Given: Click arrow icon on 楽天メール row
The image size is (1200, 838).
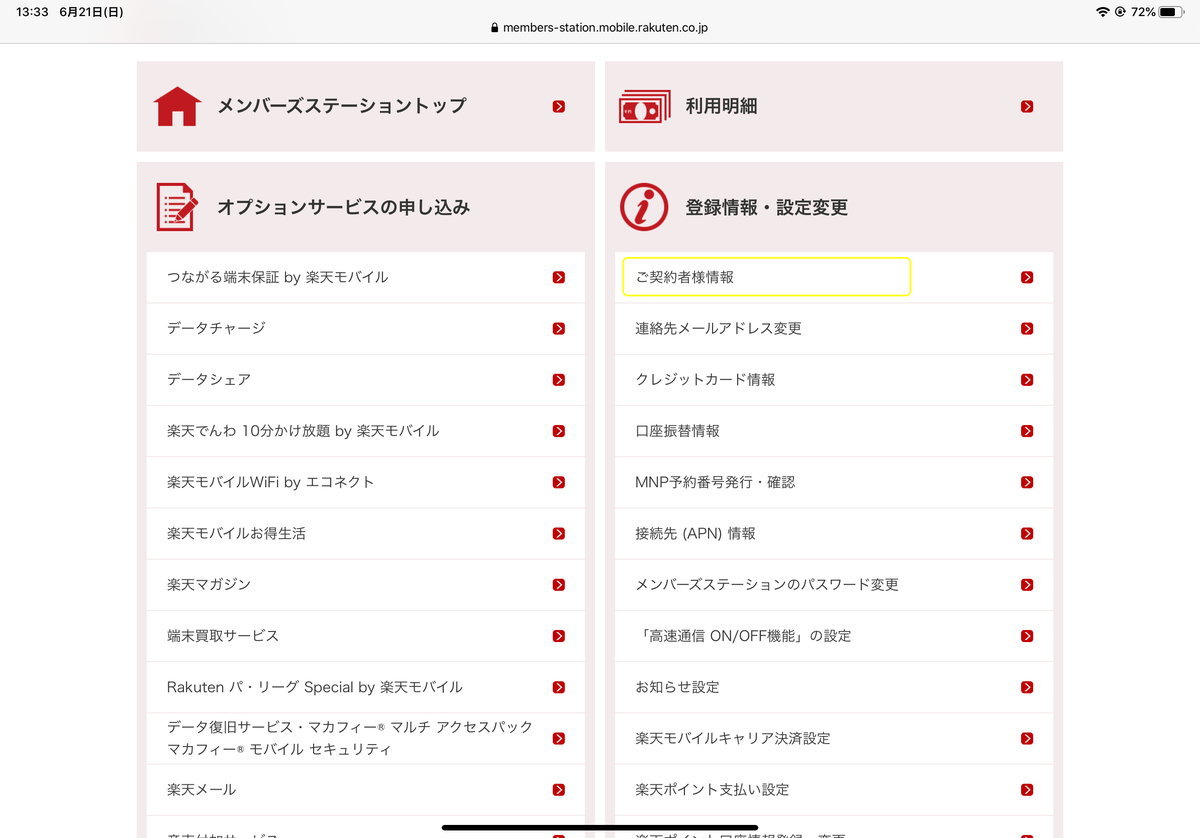Looking at the screenshot, I should pyautogui.click(x=559, y=790).
